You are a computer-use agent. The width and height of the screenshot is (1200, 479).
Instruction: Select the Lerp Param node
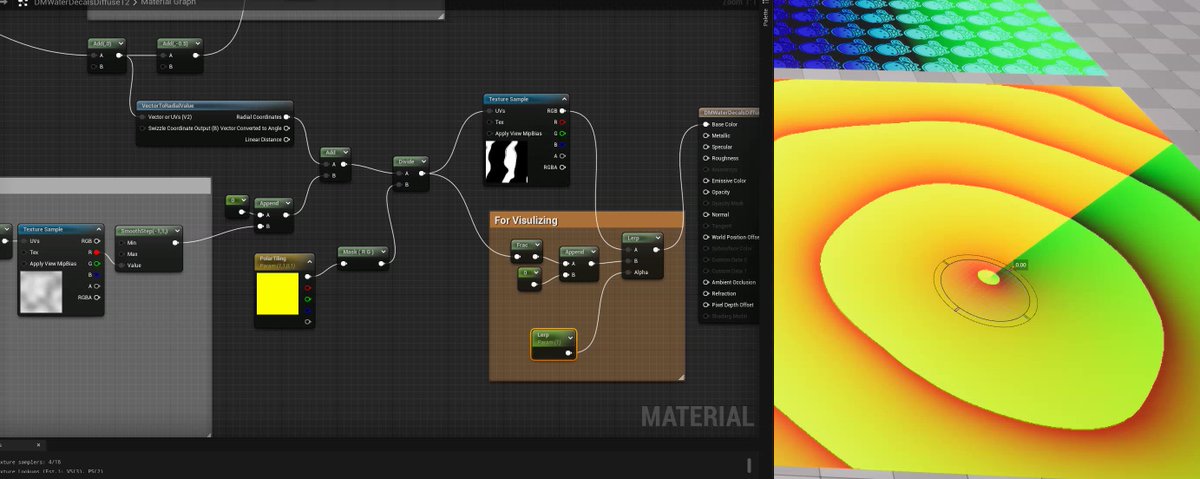[553, 343]
